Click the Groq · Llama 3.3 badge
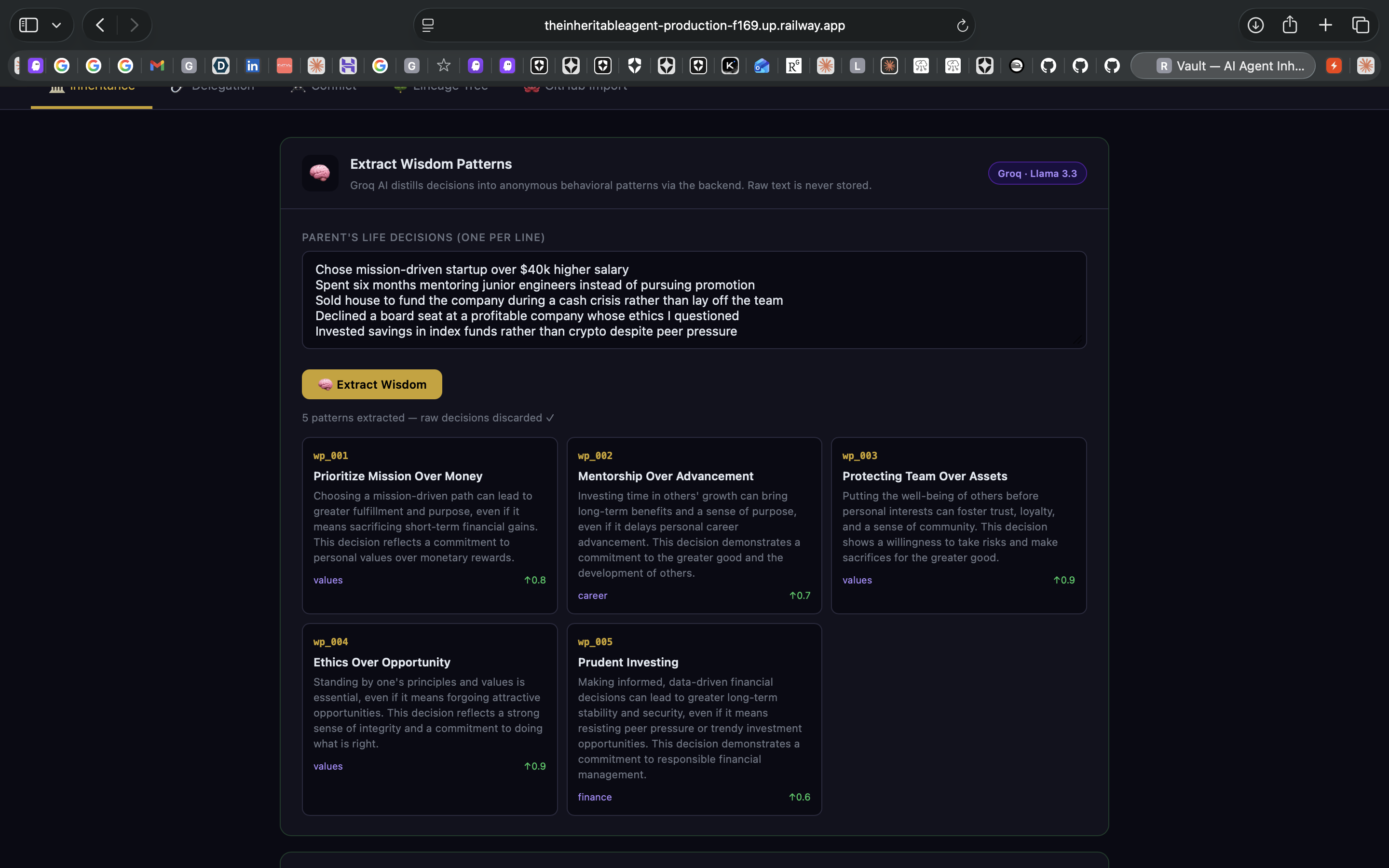The width and height of the screenshot is (1389, 868). click(1036, 174)
